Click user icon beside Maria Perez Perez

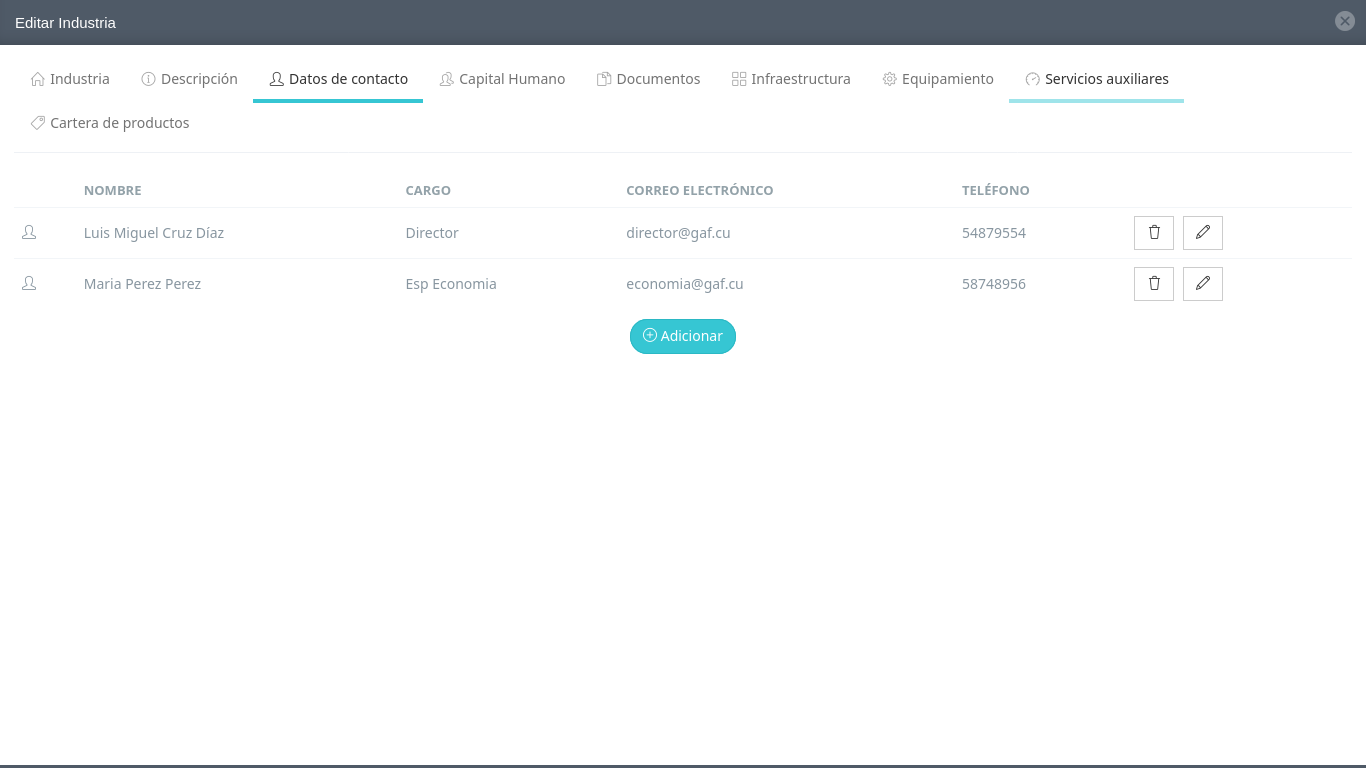(29, 284)
